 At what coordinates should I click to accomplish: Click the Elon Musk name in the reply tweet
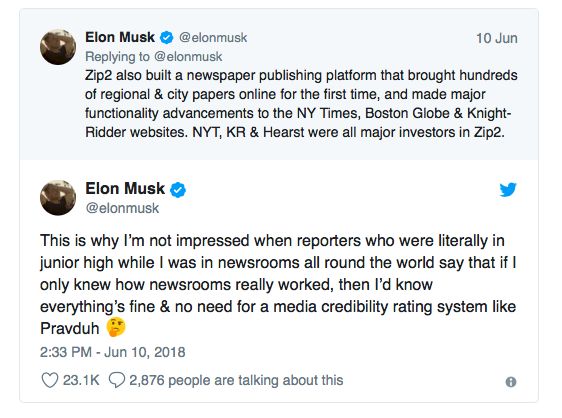coord(120,37)
